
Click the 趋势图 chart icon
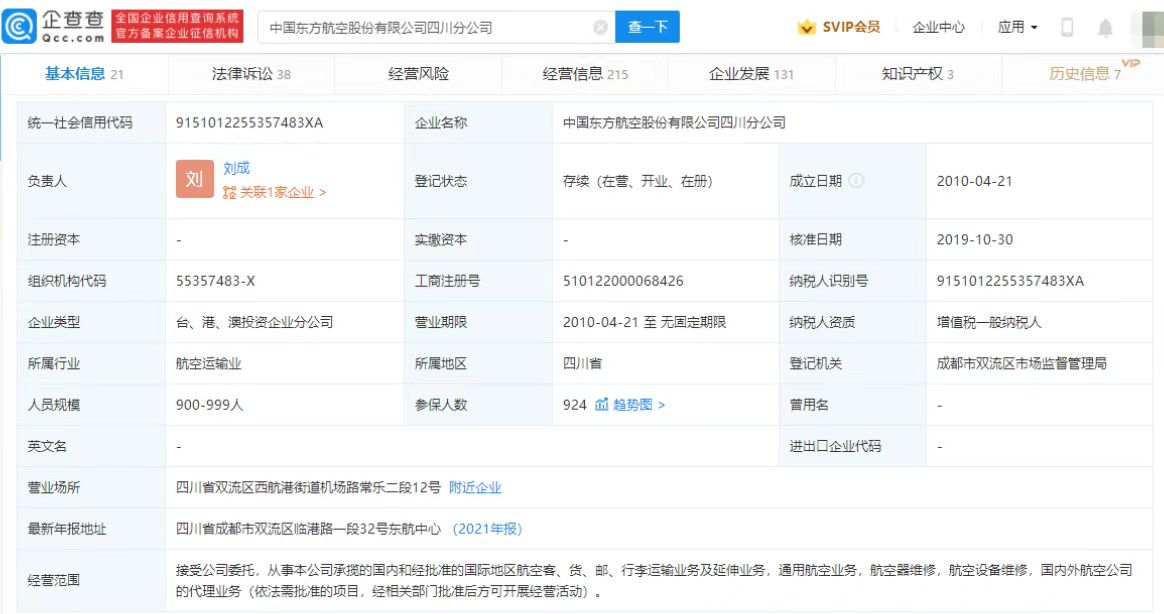point(601,405)
